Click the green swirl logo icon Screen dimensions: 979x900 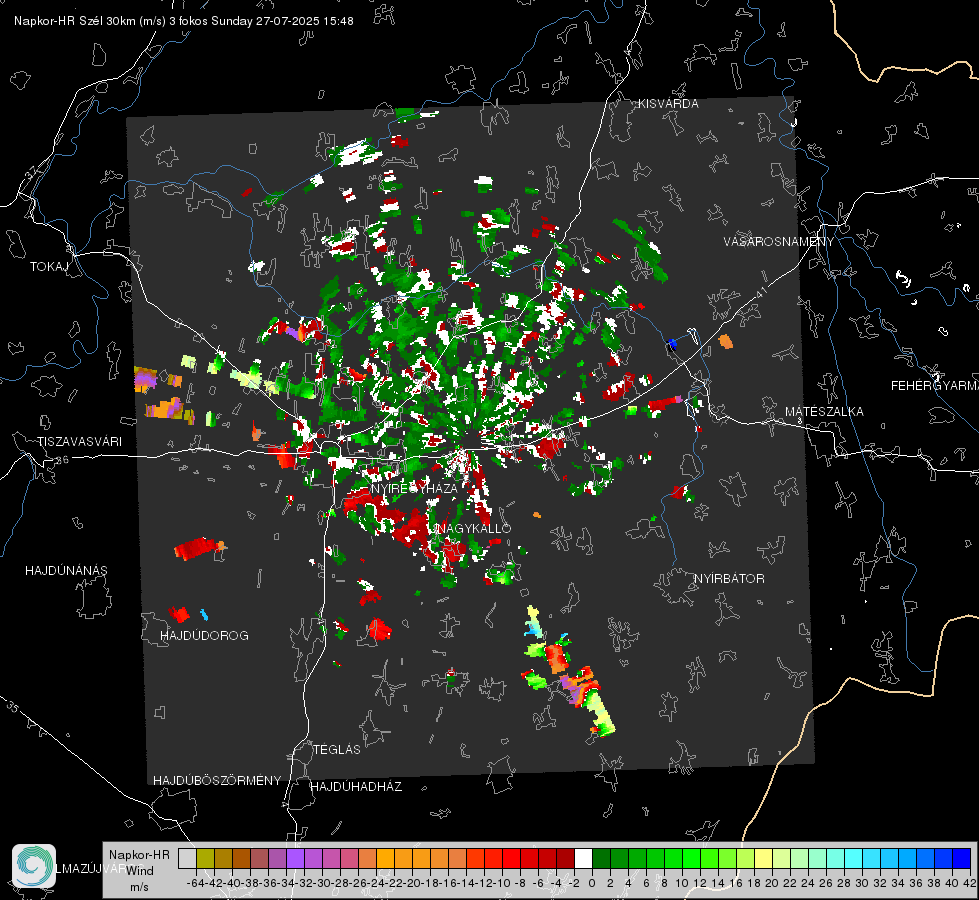[34, 866]
